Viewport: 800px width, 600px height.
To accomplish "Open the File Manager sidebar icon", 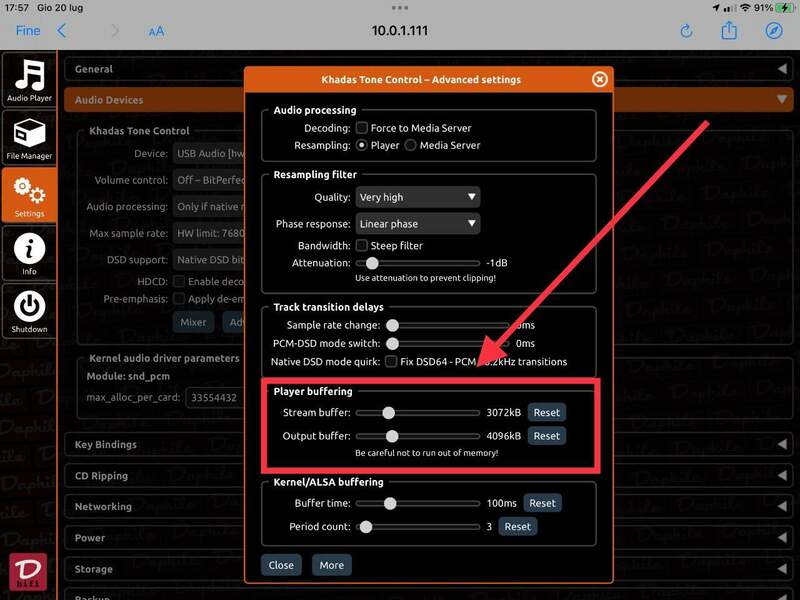I will click(30, 137).
